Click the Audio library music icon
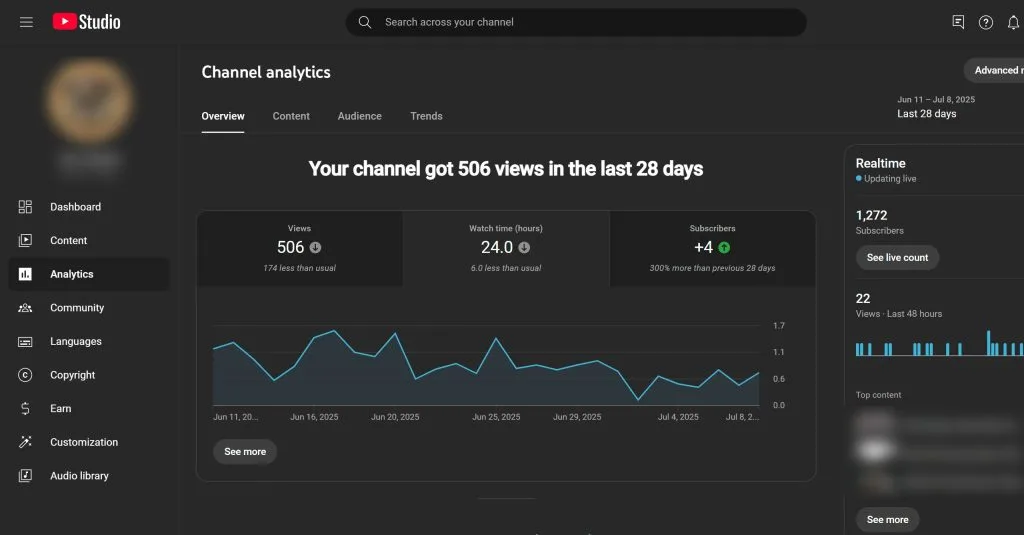The height and width of the screenshot is (535, 1024). pyautogui.click(x=25, y=476)
